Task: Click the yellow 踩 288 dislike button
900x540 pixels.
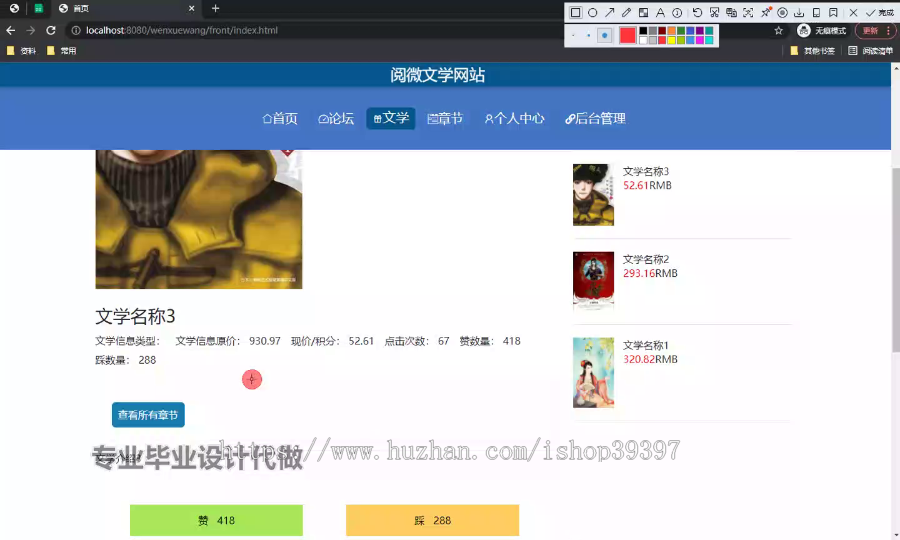Action: (x=432, y=520)
